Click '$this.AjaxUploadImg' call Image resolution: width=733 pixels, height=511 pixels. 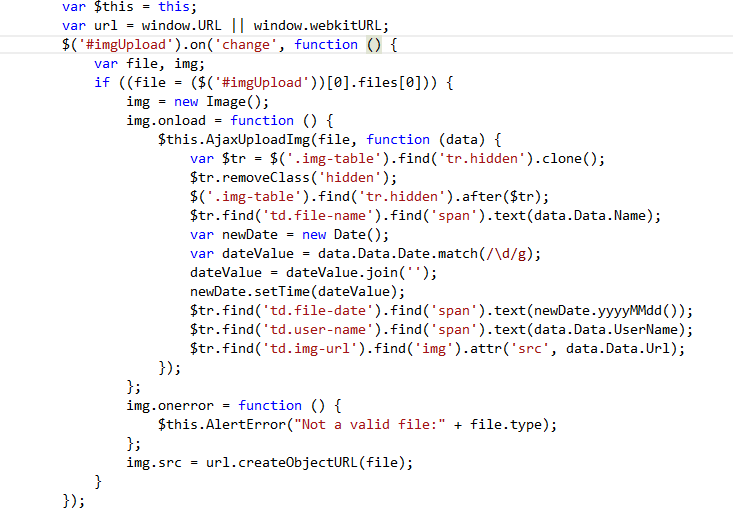(234, 140)
